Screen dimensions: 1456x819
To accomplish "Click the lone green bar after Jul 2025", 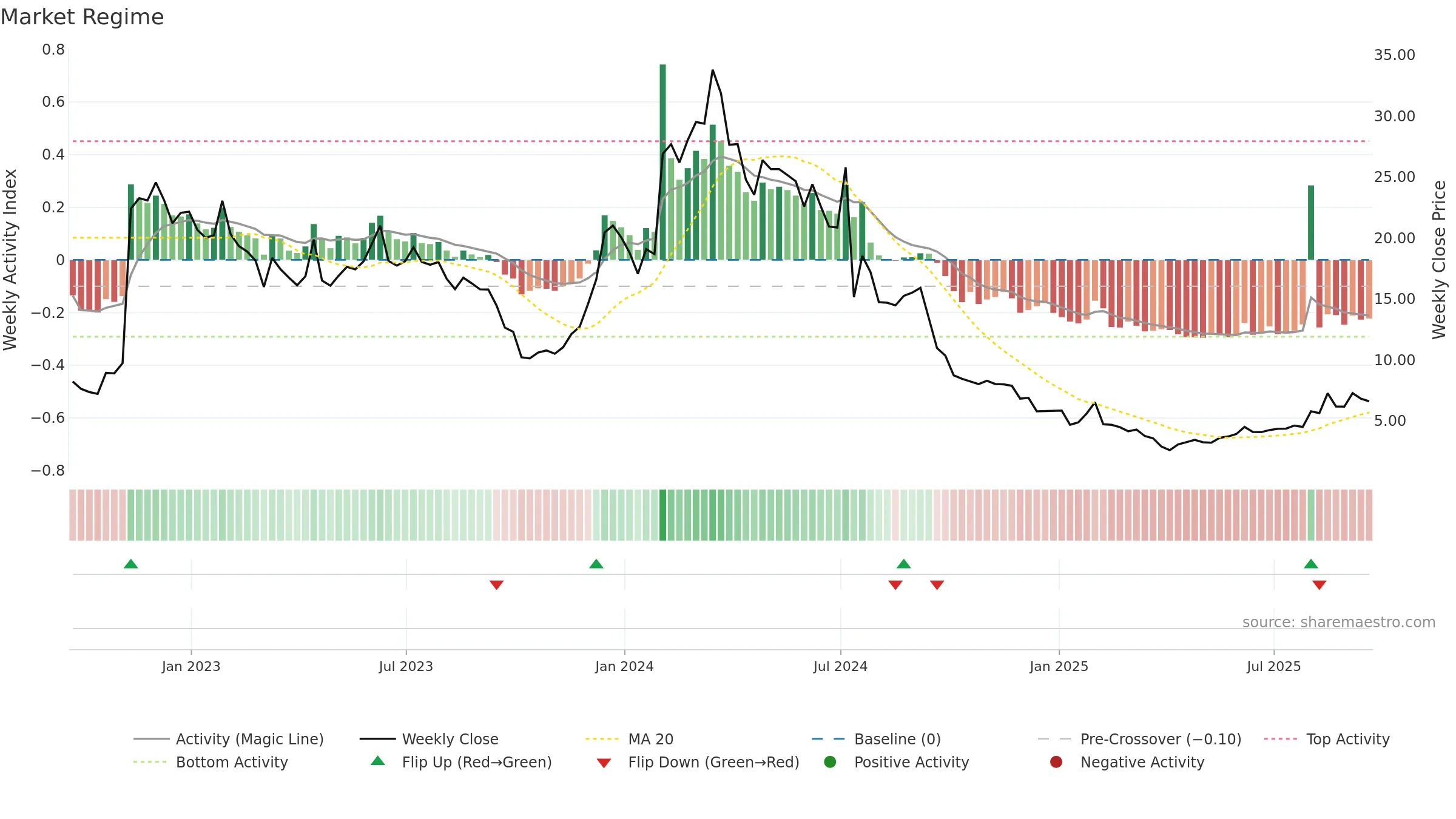I will click(1310, 223).
